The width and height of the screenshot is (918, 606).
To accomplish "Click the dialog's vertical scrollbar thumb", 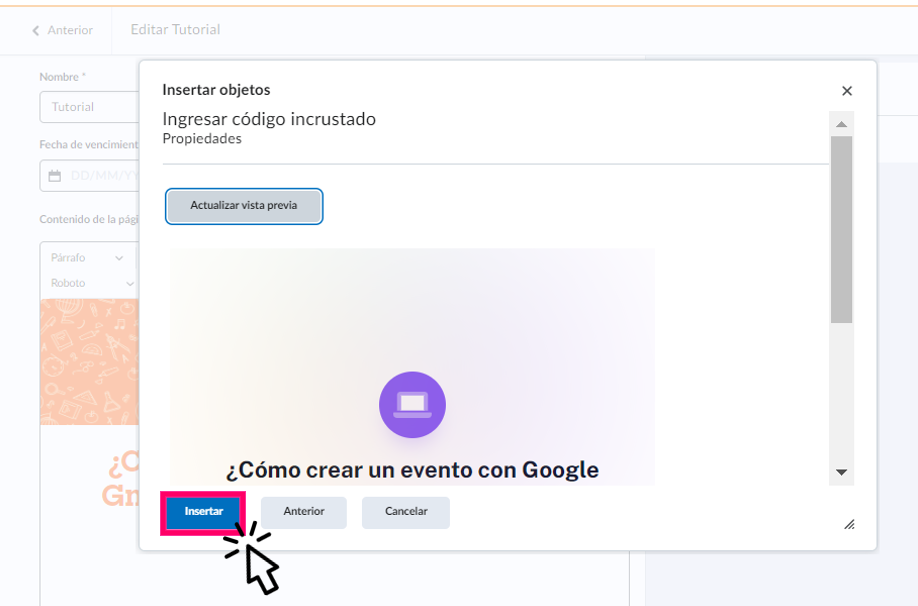I will (841, 230).
